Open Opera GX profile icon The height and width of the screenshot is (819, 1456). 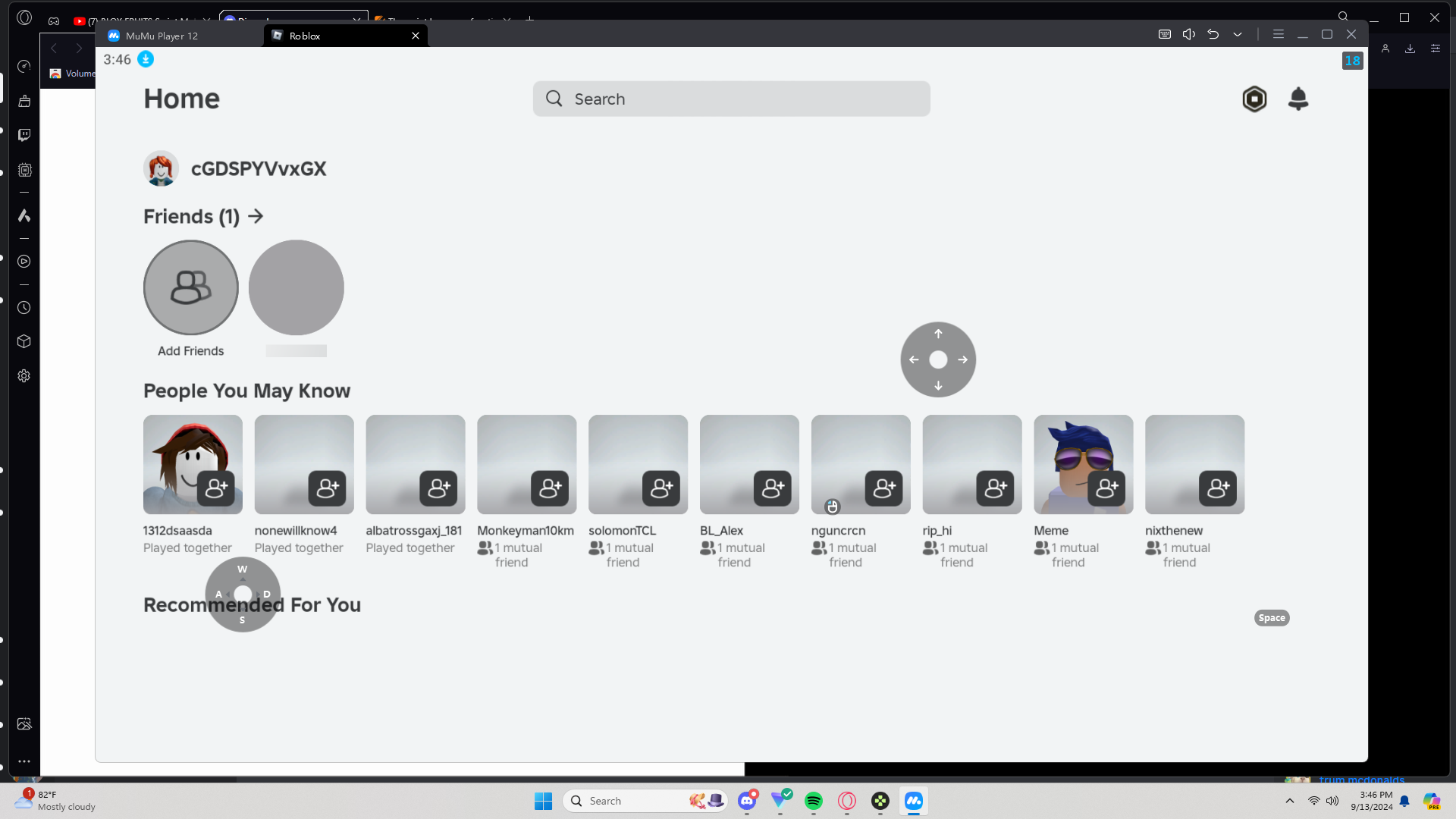(1385, 49)
